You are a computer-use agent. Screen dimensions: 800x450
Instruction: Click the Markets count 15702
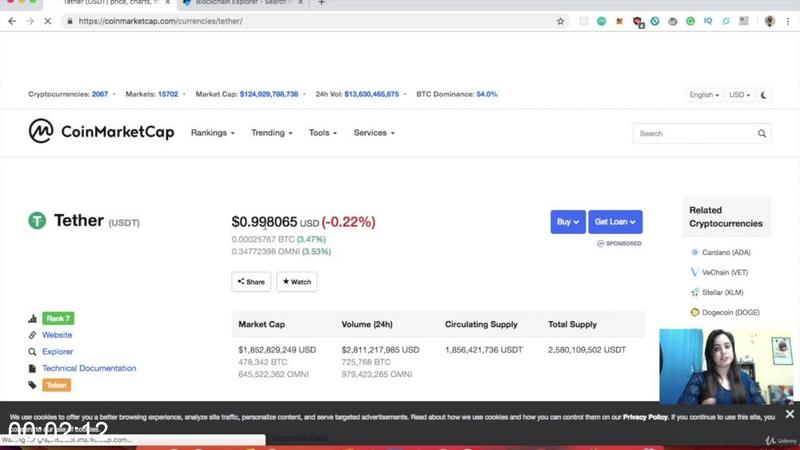[168, 94]
